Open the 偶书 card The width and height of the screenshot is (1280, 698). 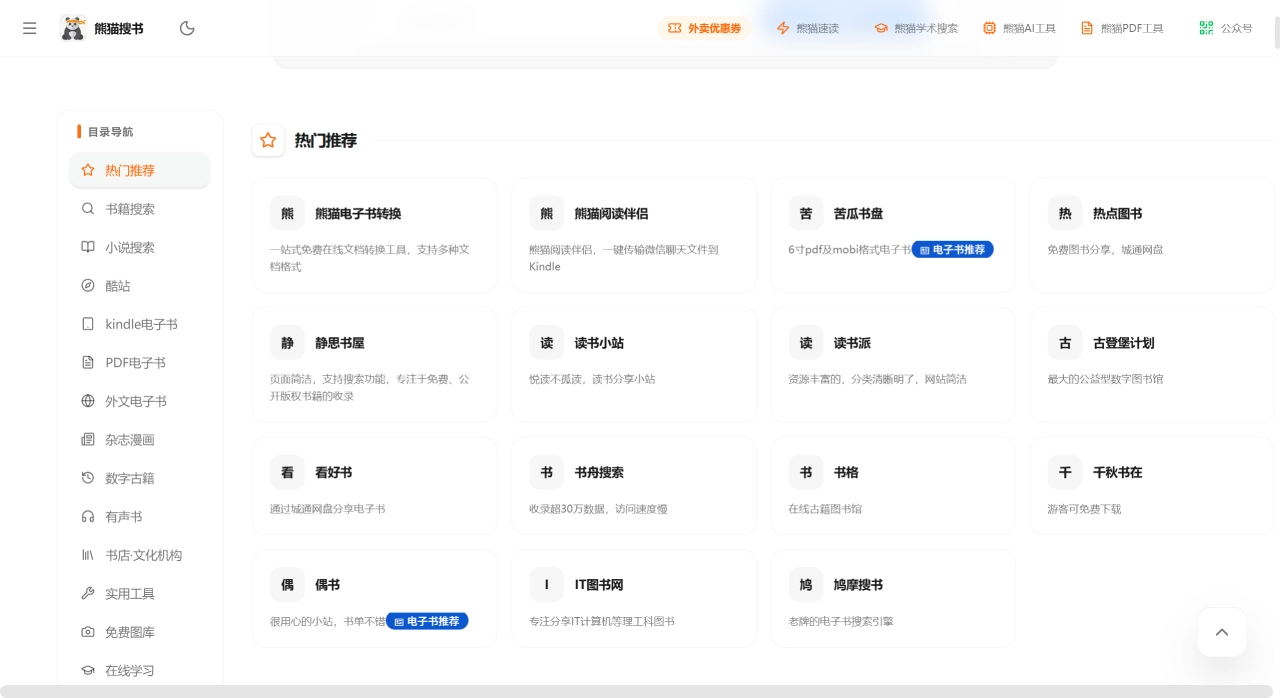375,599
